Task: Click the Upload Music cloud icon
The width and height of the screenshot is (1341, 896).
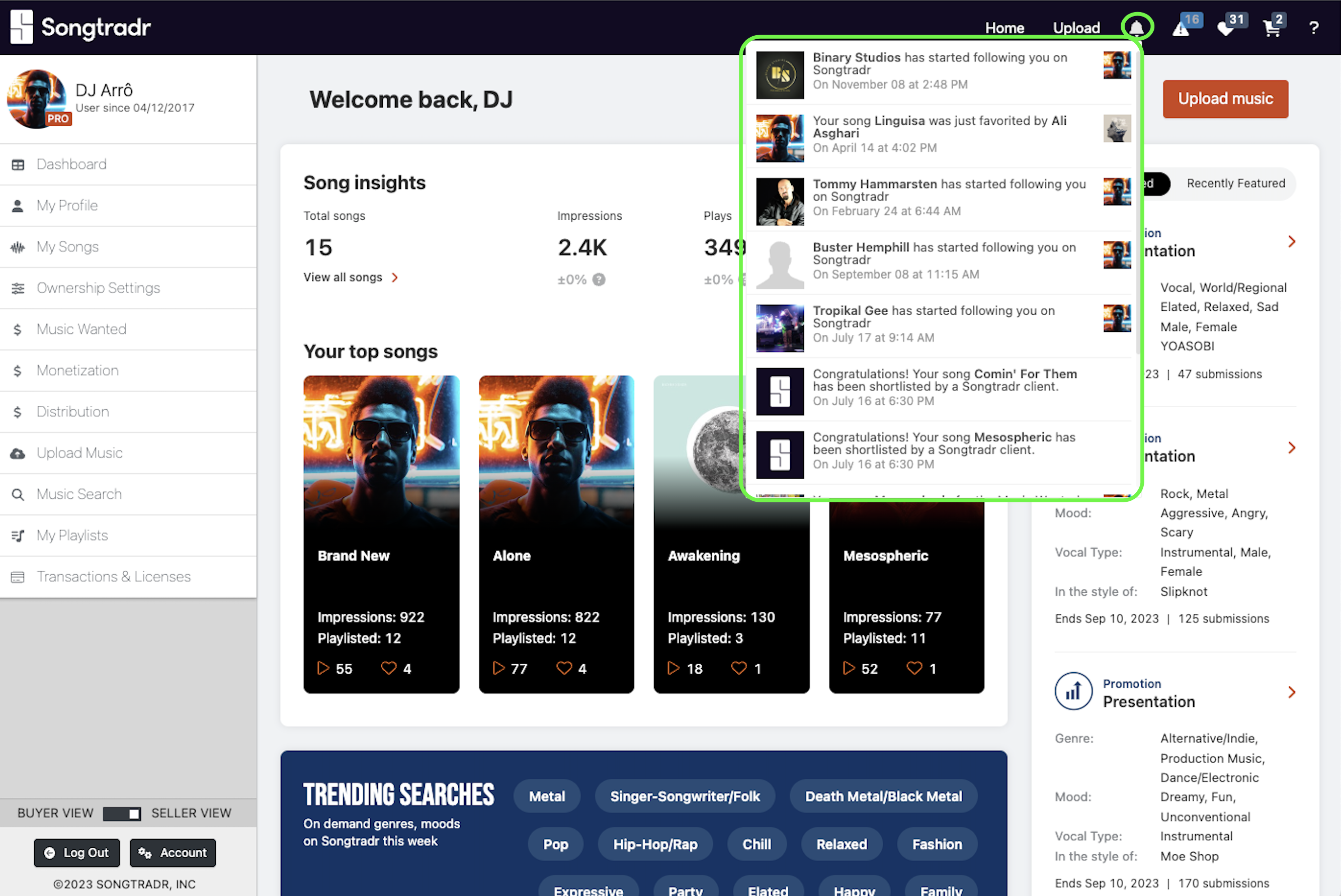Action: pos(18,453)
